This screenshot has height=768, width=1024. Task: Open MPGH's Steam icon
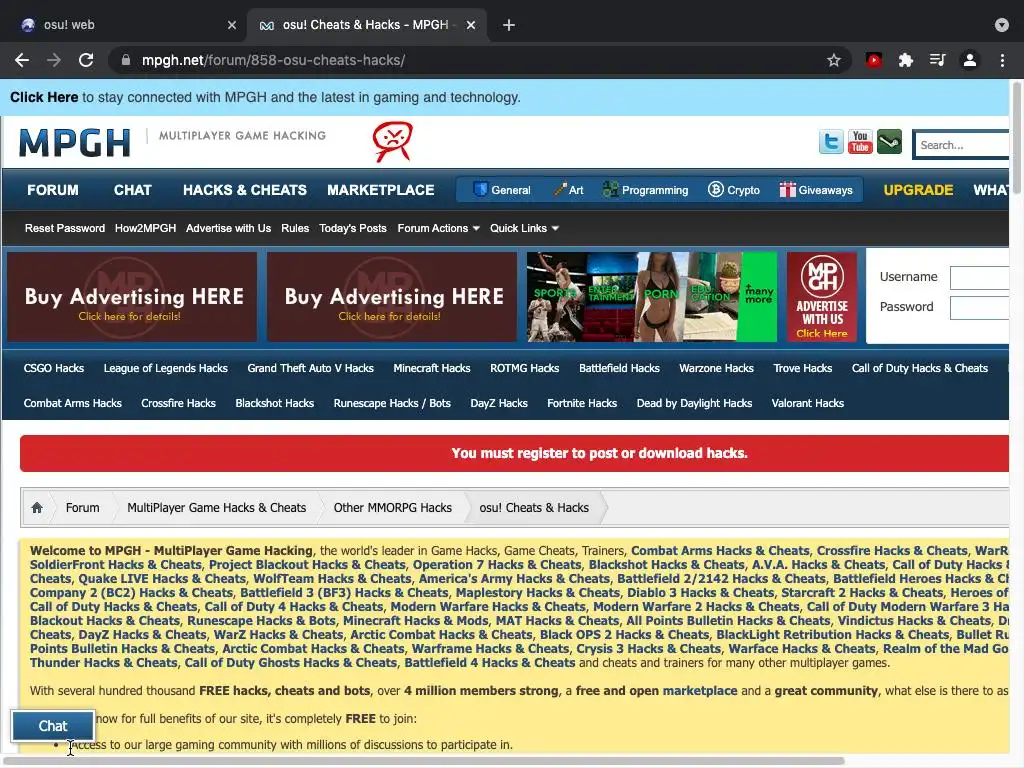(889, 142)
